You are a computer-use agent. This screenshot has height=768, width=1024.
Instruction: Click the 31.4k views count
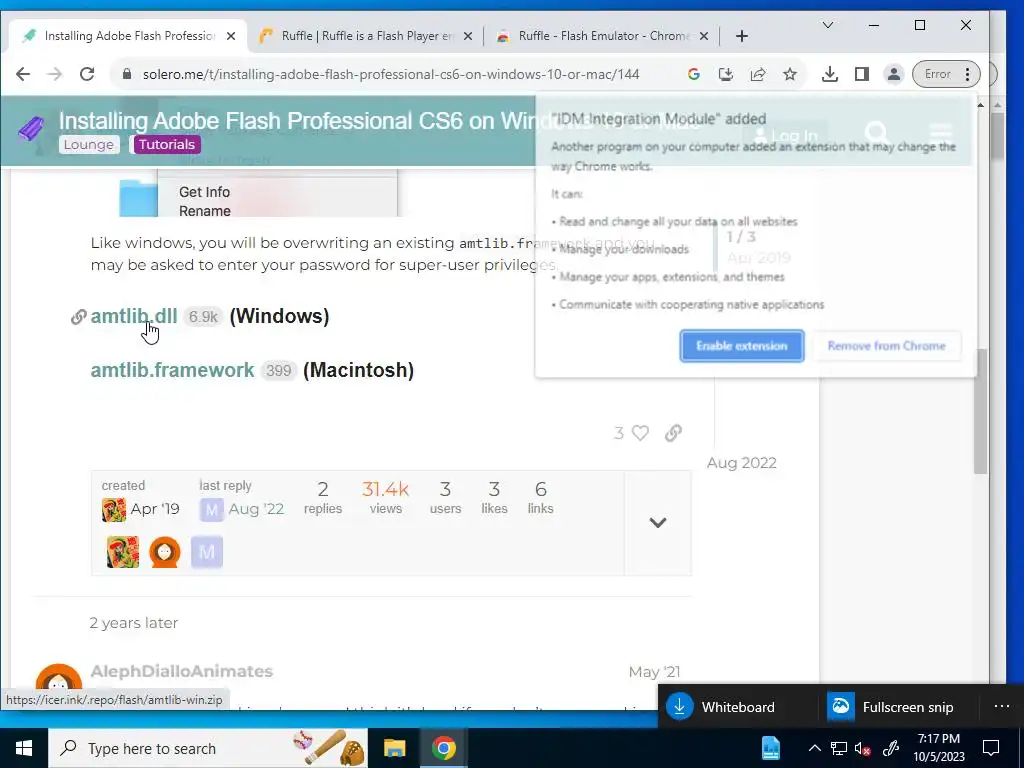coord(385,498)
